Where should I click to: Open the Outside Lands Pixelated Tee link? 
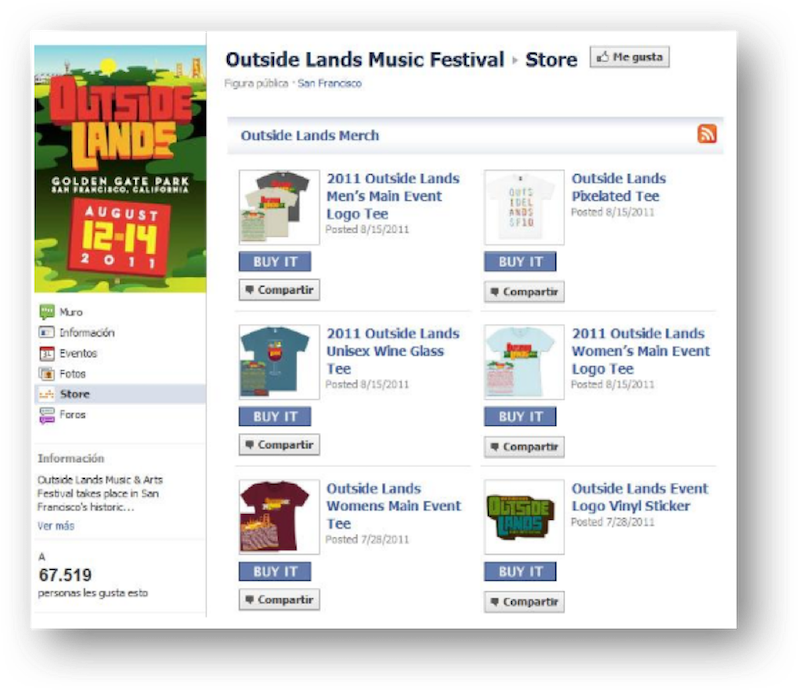pyautogui.click(x=618, y=187)
